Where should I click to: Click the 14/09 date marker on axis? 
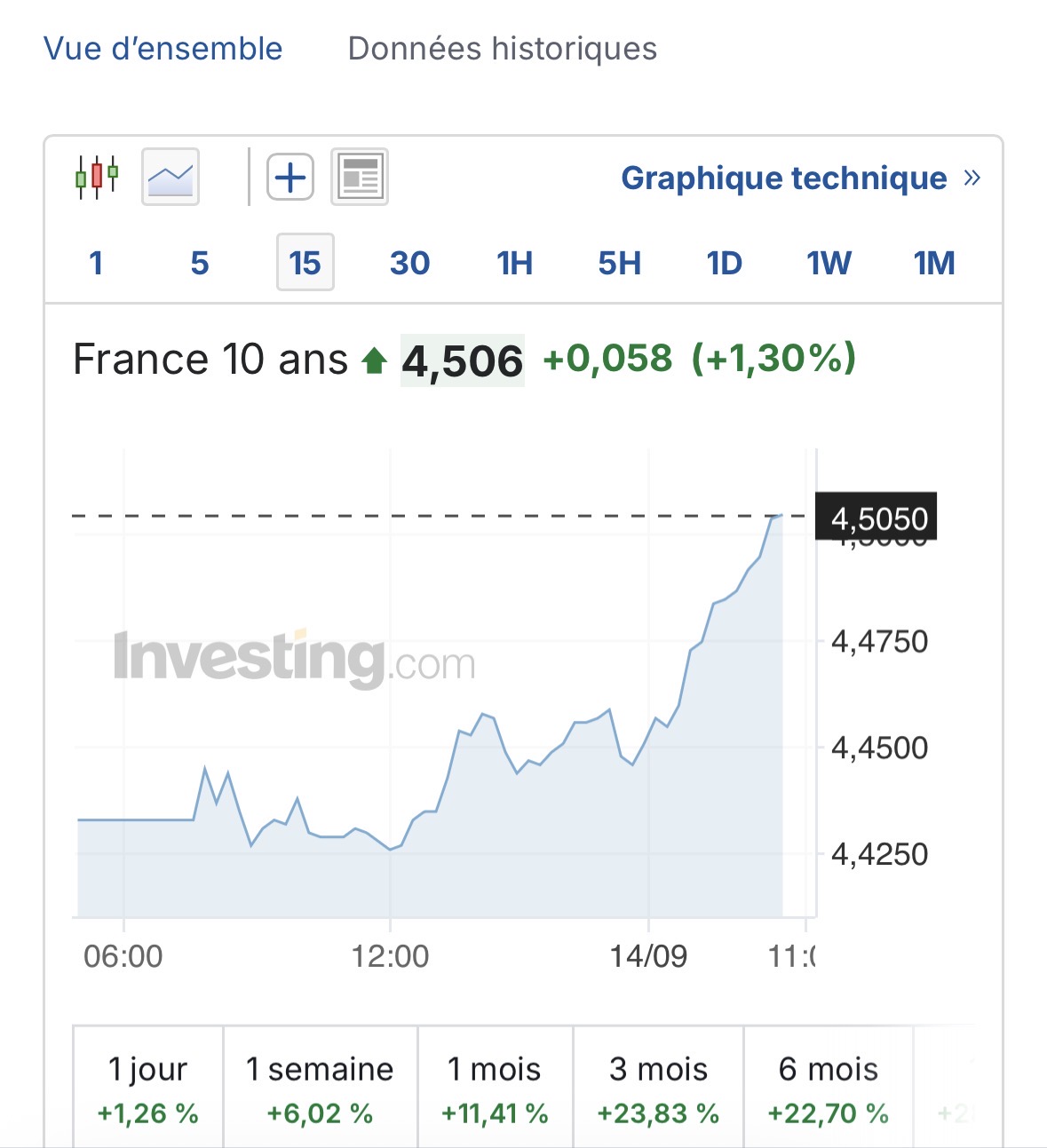(x=648, y=956)
